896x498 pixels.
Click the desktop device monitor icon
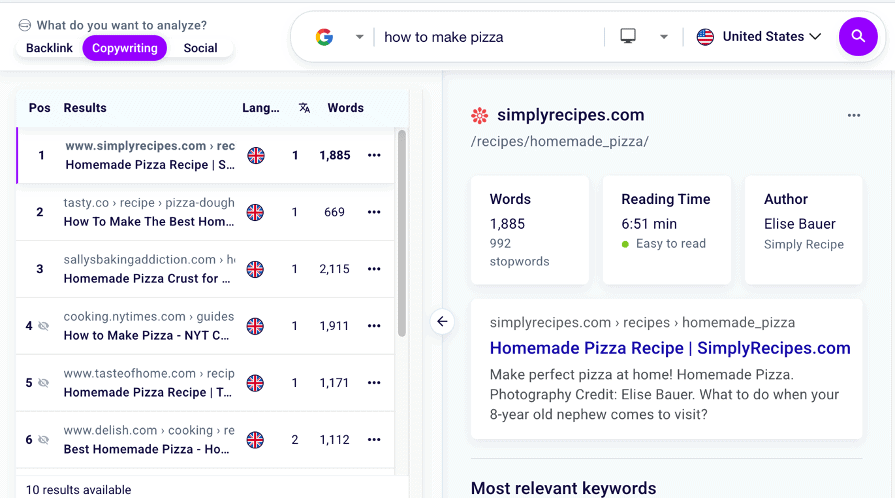[x=628, y=36]
